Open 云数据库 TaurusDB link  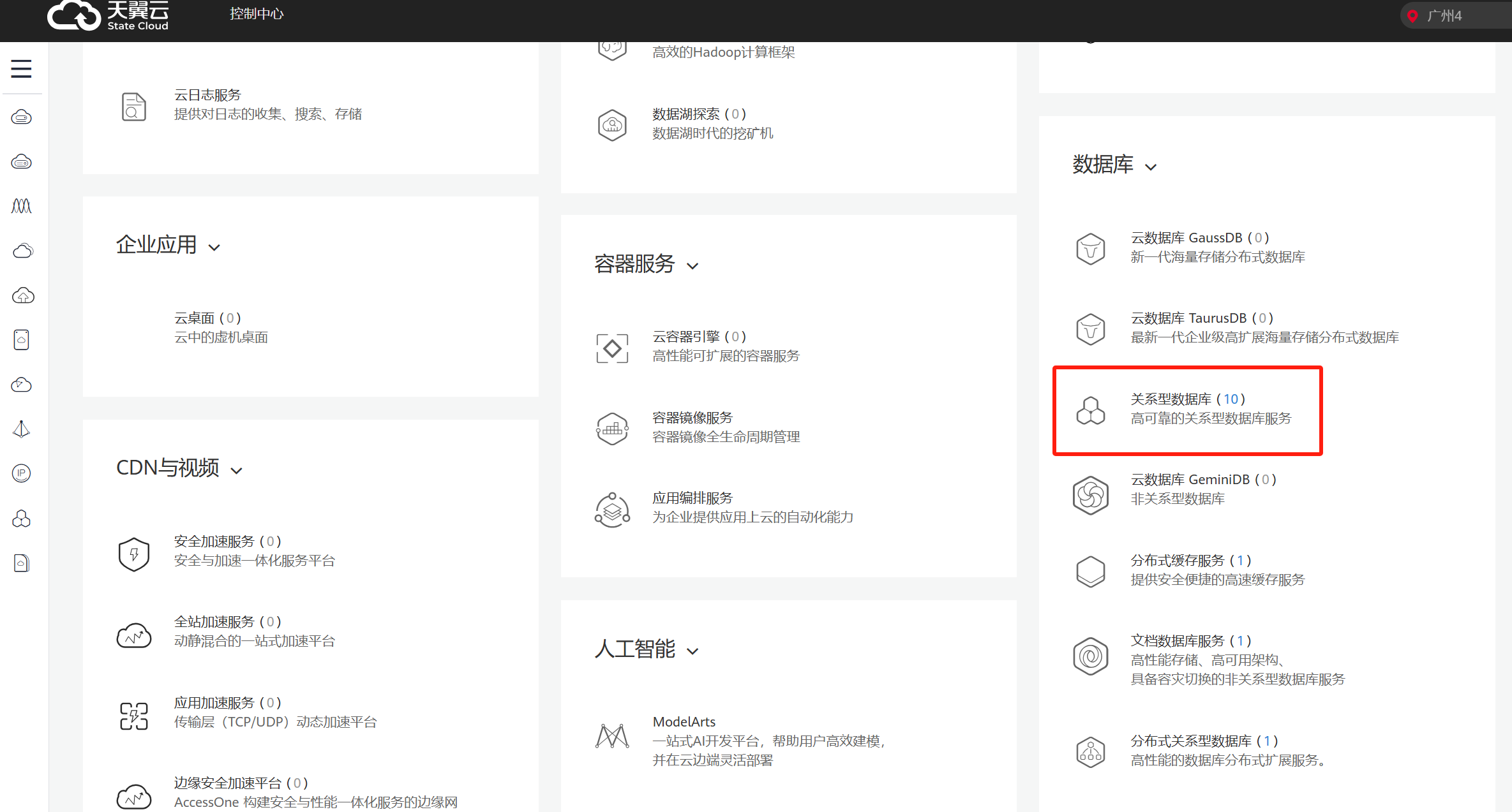click(1202, 318)
